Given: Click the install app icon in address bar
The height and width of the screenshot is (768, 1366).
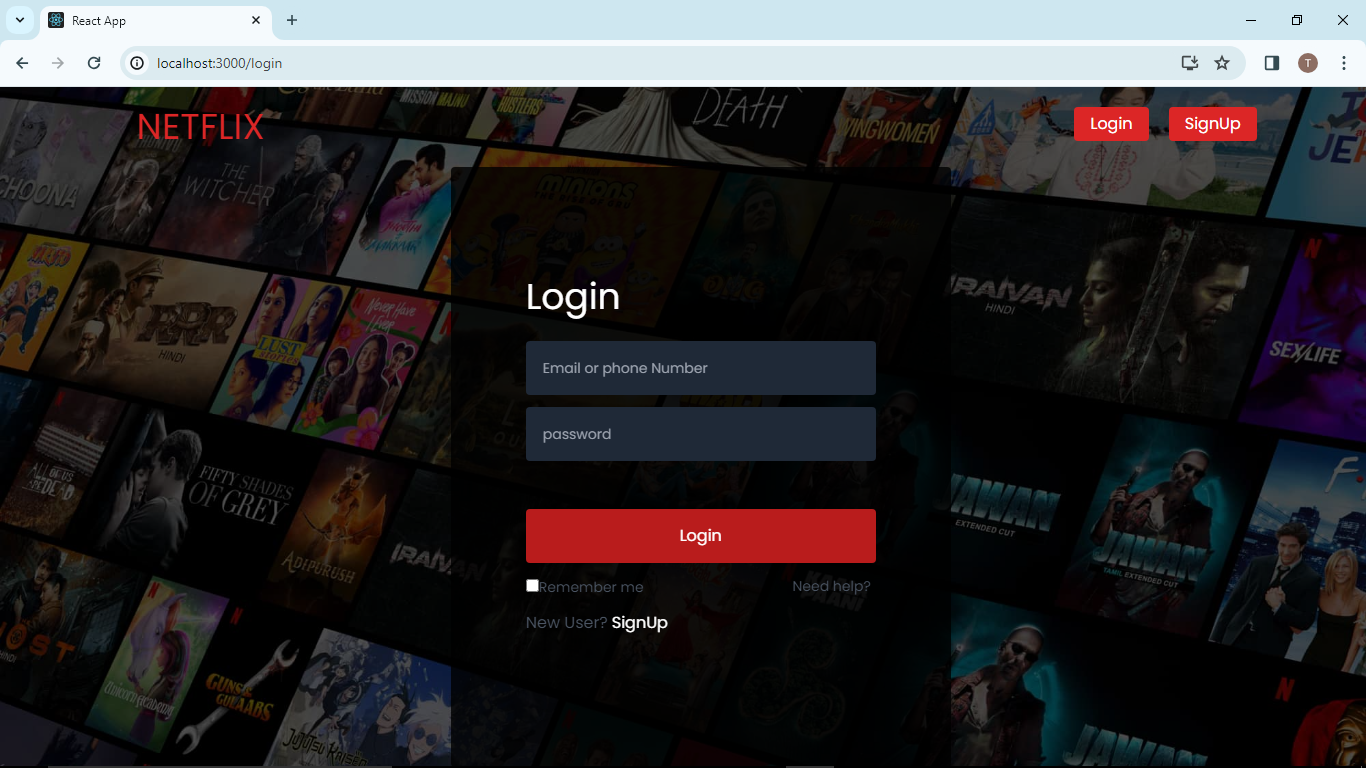Looking at the screenshot, I should tap(1189, 63).
